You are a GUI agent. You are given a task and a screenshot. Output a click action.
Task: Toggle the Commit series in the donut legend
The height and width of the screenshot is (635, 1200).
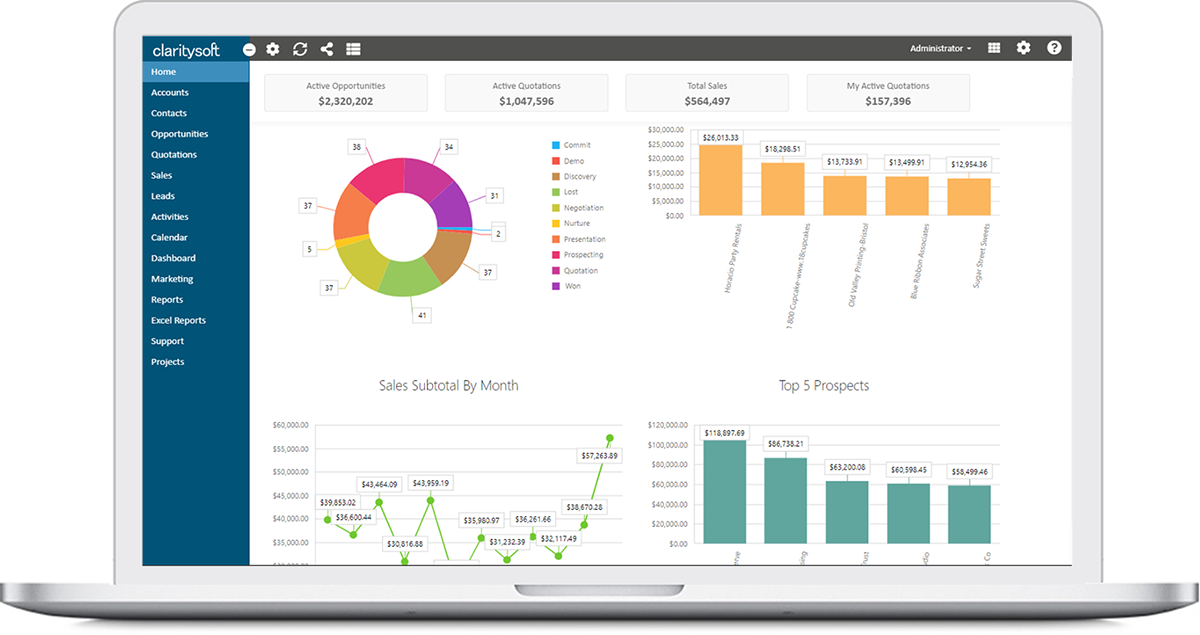point(571,145)
